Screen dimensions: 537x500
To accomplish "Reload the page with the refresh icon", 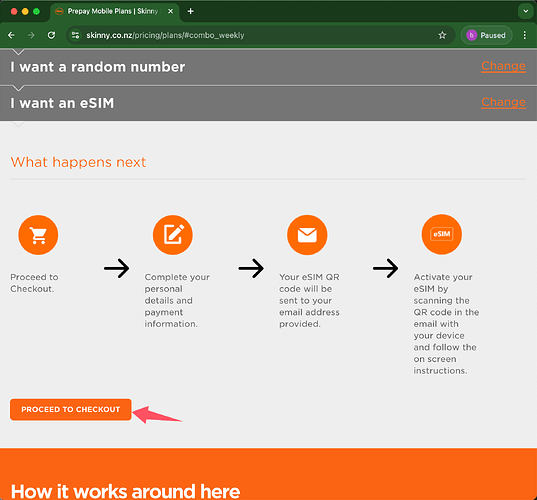I will (x=51, y=35).
